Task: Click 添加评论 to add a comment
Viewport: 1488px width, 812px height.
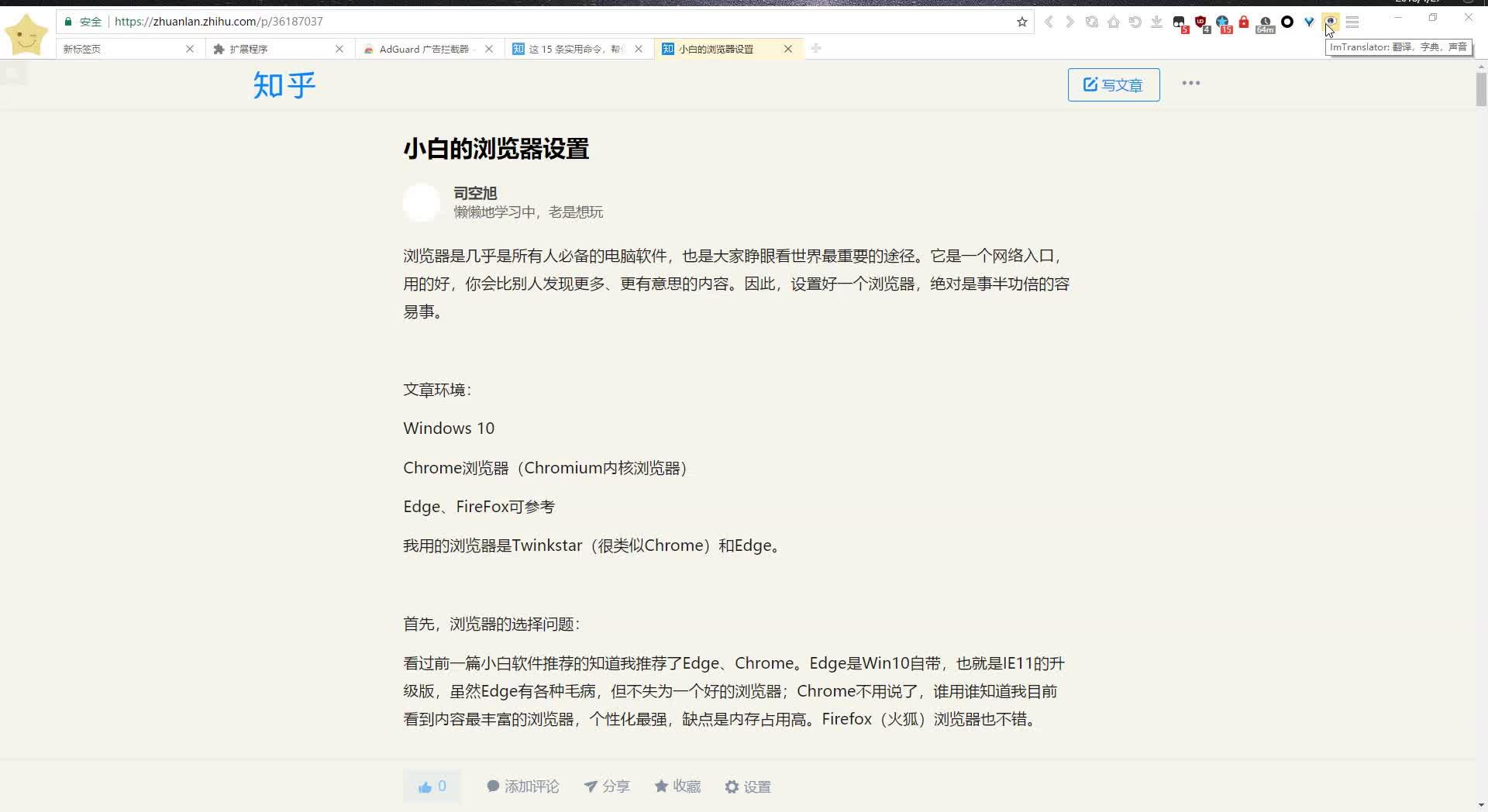Action: (522, 786)
